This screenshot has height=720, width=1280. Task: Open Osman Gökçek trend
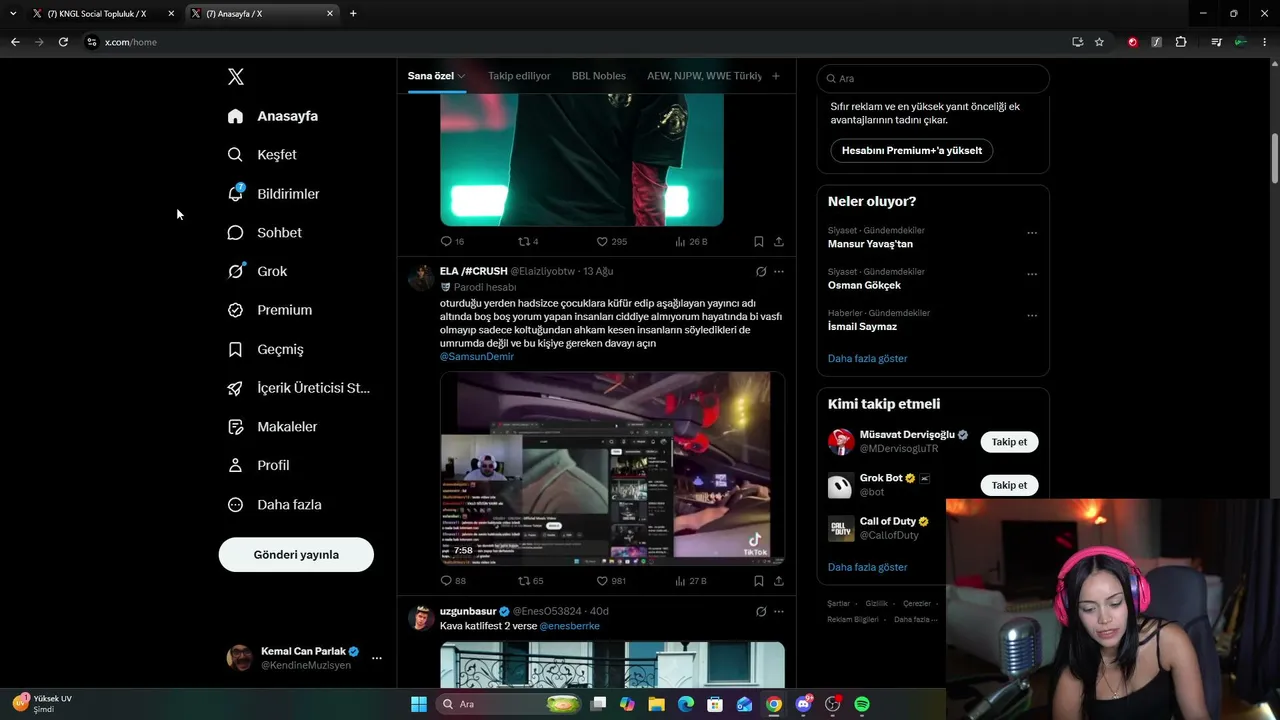864,285
